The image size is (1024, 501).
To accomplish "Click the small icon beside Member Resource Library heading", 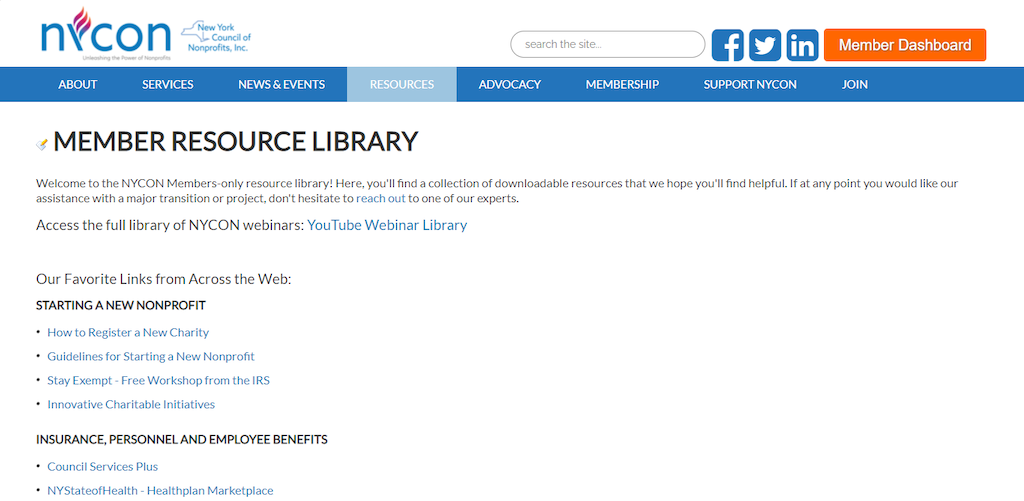I will tap(42, 144).
